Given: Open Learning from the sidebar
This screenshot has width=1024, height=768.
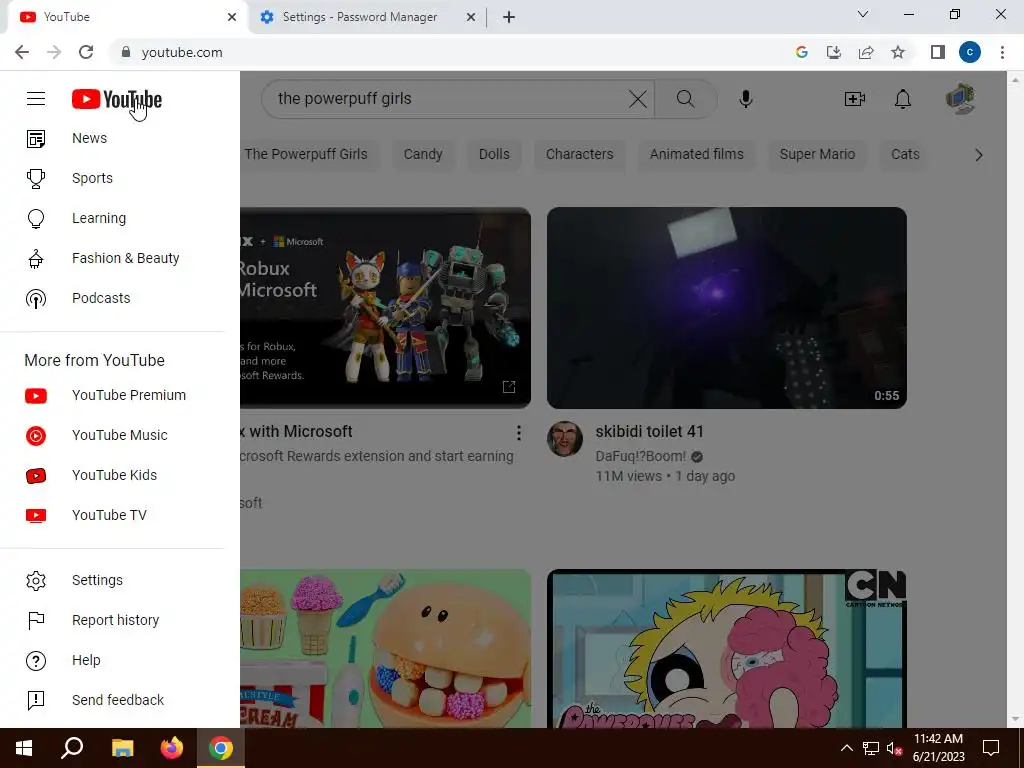Looking at the screenshot, I should (99, 217).
